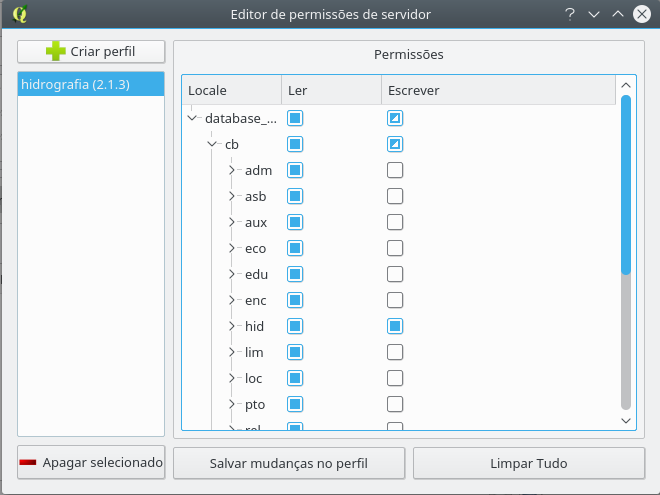660x495 pixels.
Task: Enable Escrever for edu row
Action: [395, 274]
